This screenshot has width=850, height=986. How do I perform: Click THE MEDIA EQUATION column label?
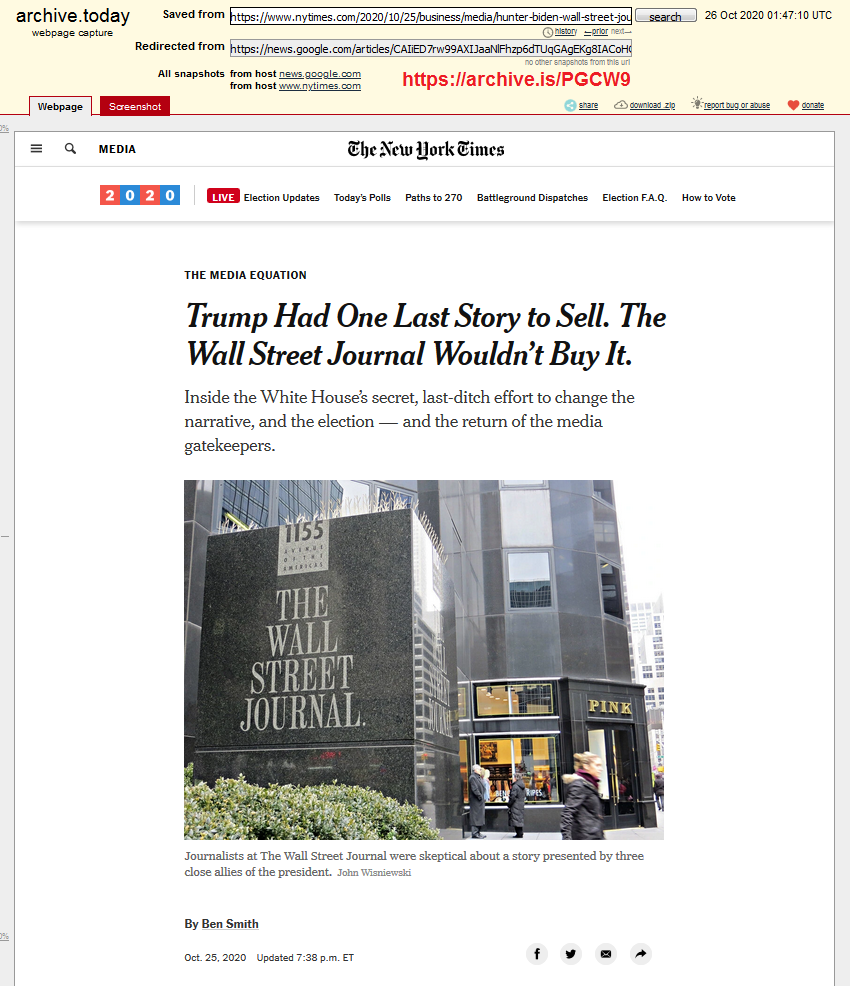245,275
